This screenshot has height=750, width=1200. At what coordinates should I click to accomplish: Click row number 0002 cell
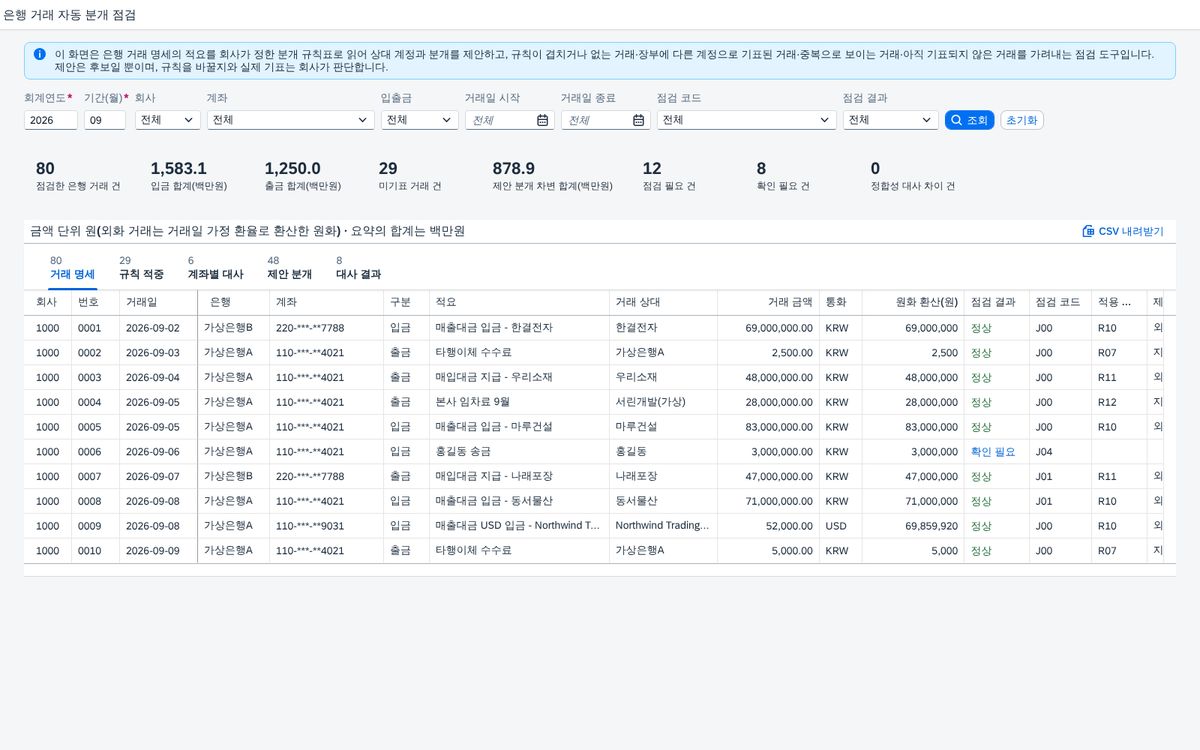pyautogui.click(x=95, y=353)
